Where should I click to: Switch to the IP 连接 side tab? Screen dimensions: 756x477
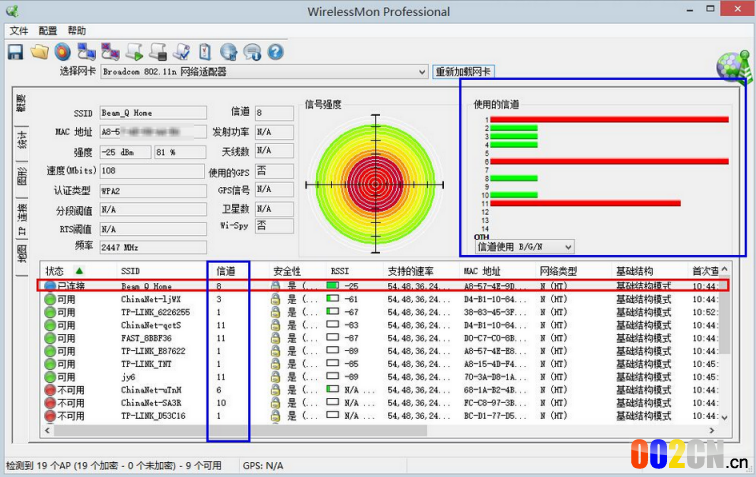(21, 218)
